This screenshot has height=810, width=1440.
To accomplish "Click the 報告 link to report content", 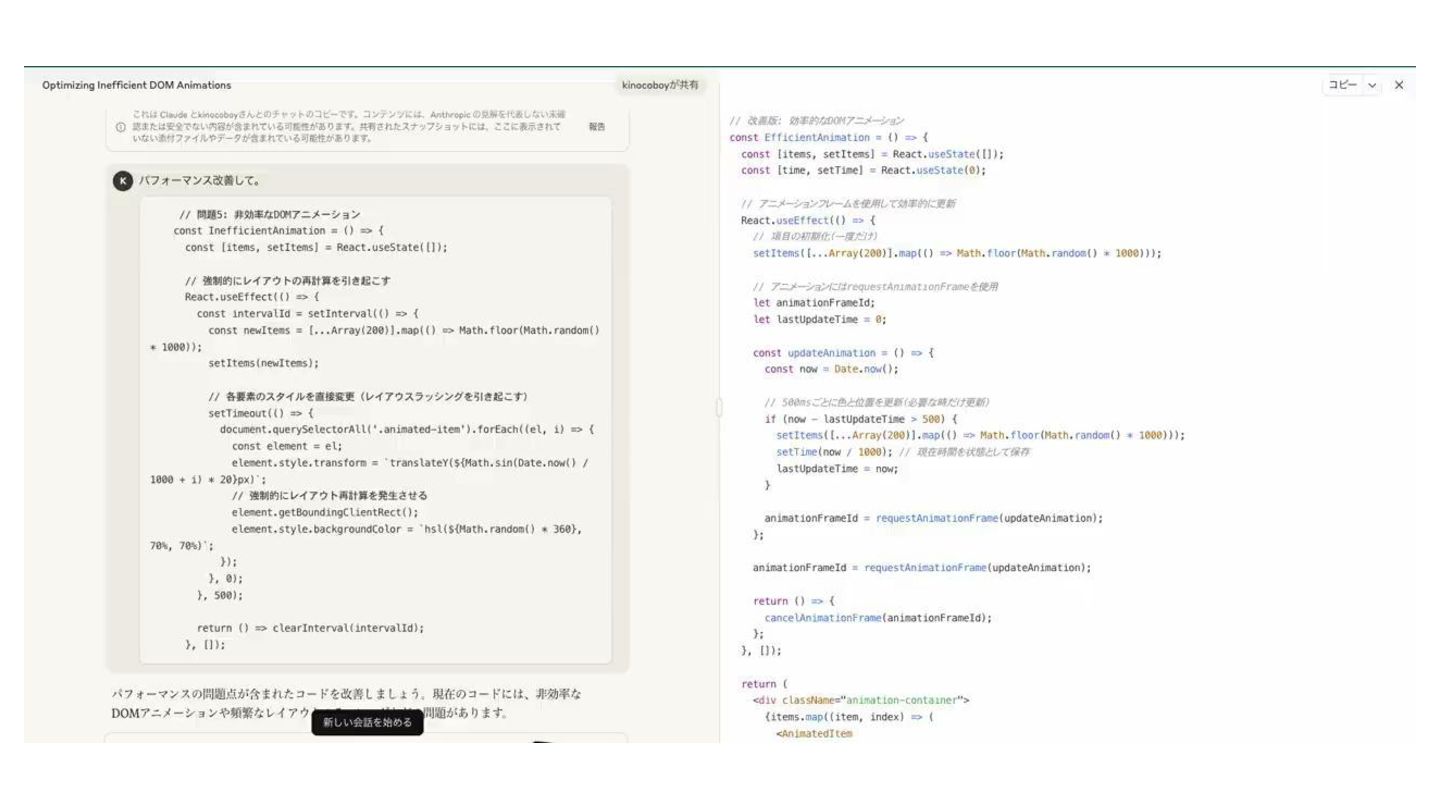I will click(x=596, y=127).
